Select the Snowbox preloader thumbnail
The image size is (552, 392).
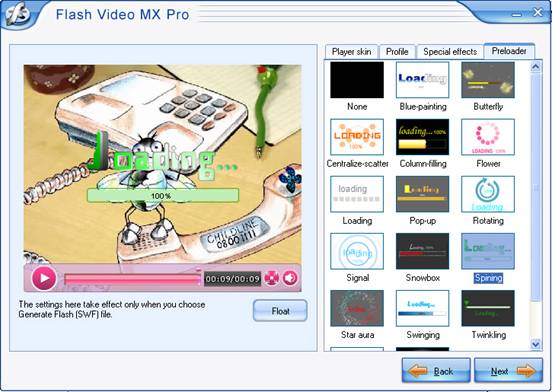[x=422, y=251]
